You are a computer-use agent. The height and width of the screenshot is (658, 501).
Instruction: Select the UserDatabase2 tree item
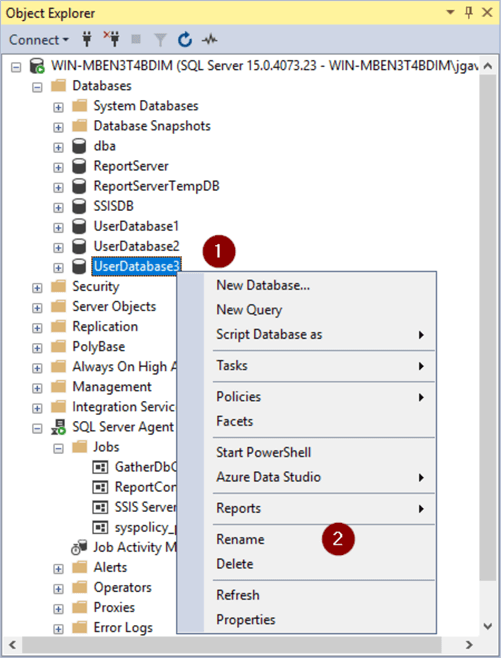[136, 246]
